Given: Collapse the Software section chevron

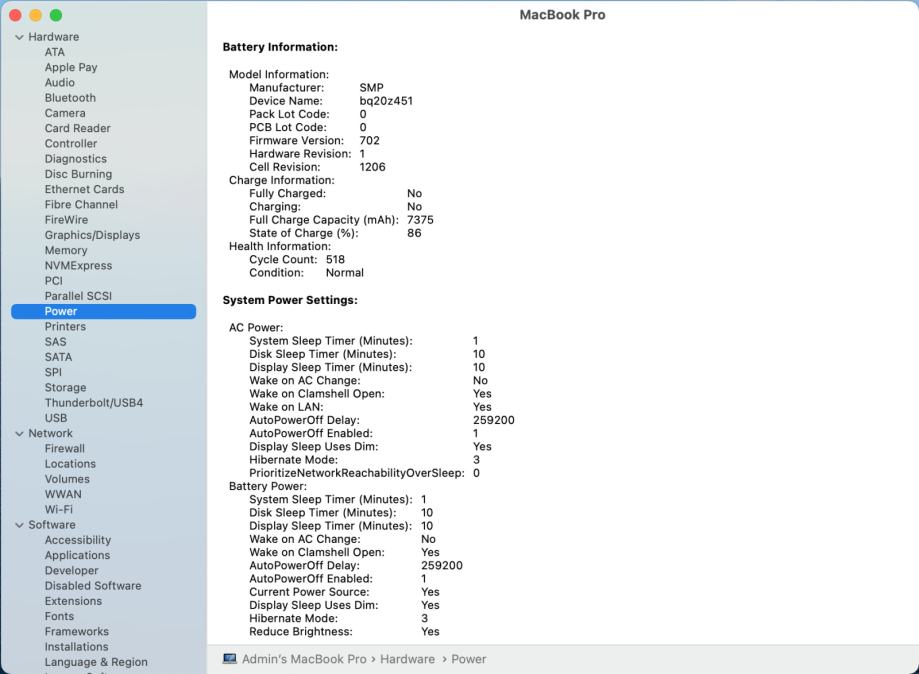Looking at the screenshot, I should click(19, 525).
